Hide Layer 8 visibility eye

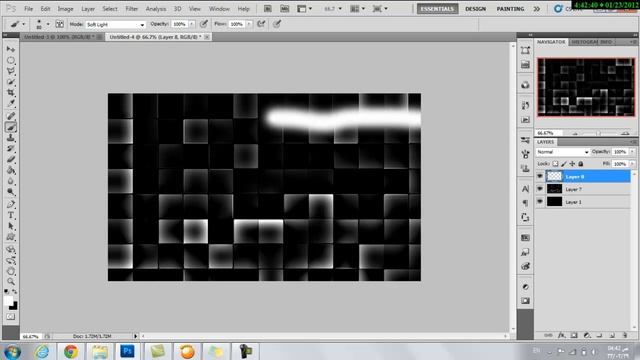pyautogui.click(x=540, y=176)
